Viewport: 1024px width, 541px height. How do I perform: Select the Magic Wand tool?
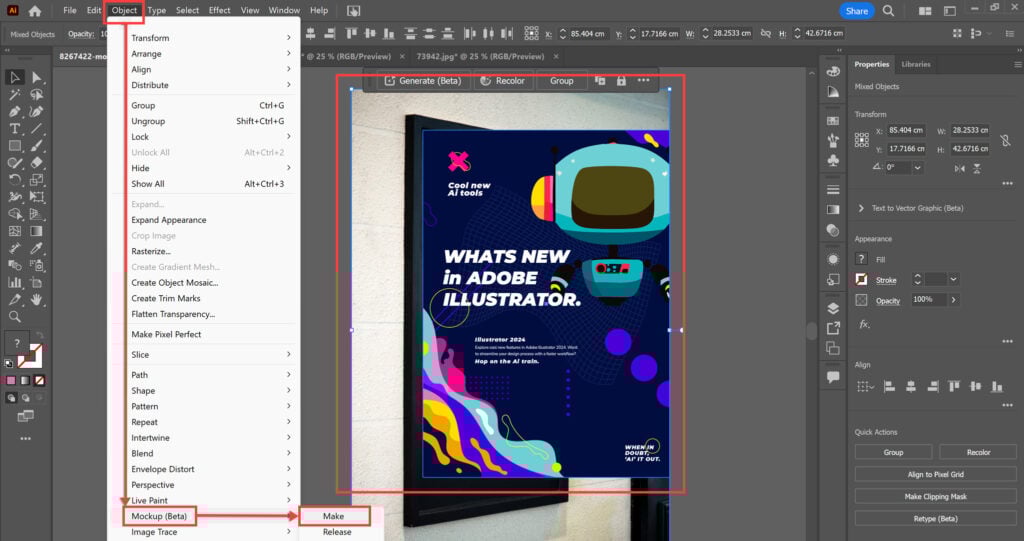[14, 95]
